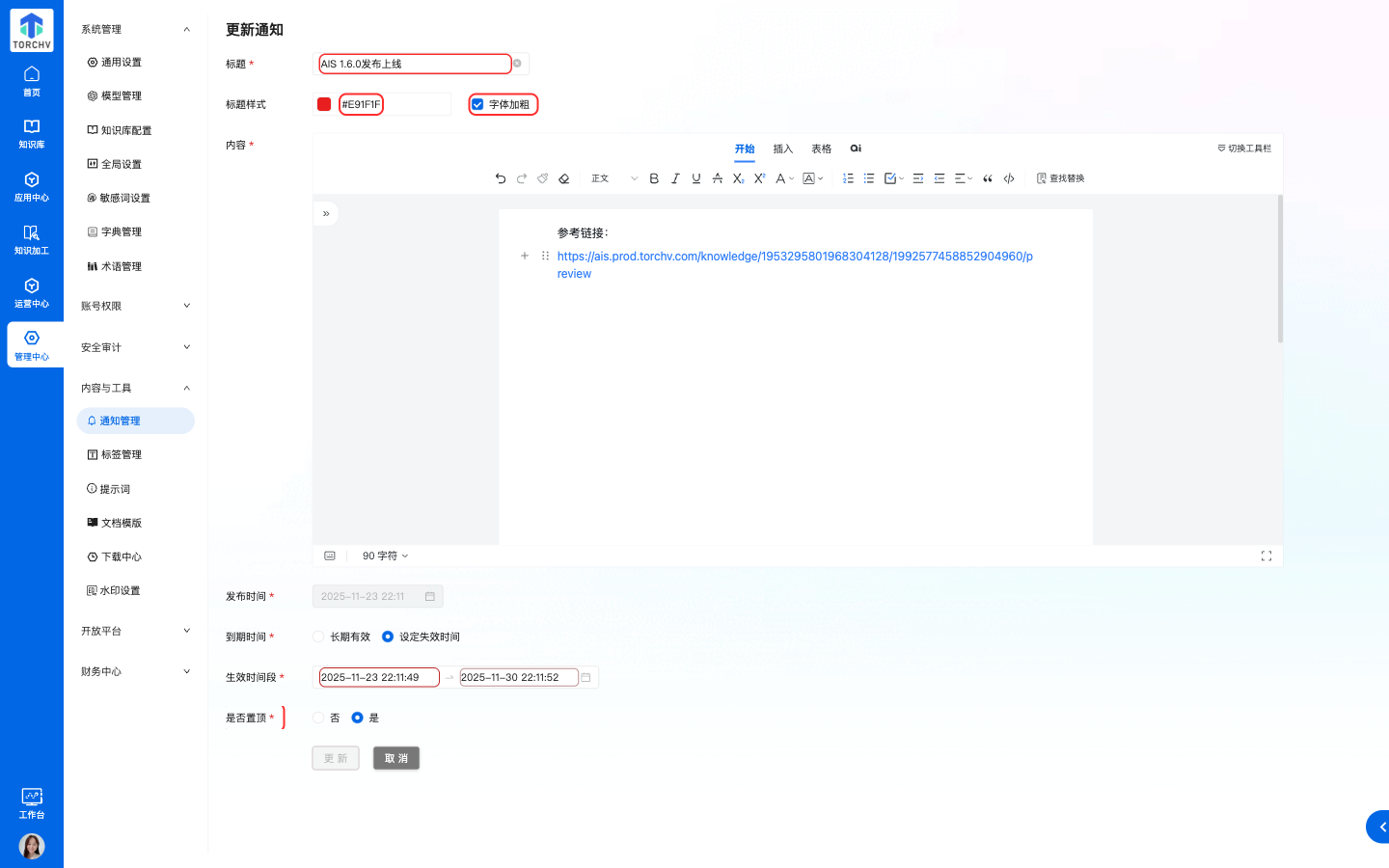Click the format painter icon

tap(542, 178)
